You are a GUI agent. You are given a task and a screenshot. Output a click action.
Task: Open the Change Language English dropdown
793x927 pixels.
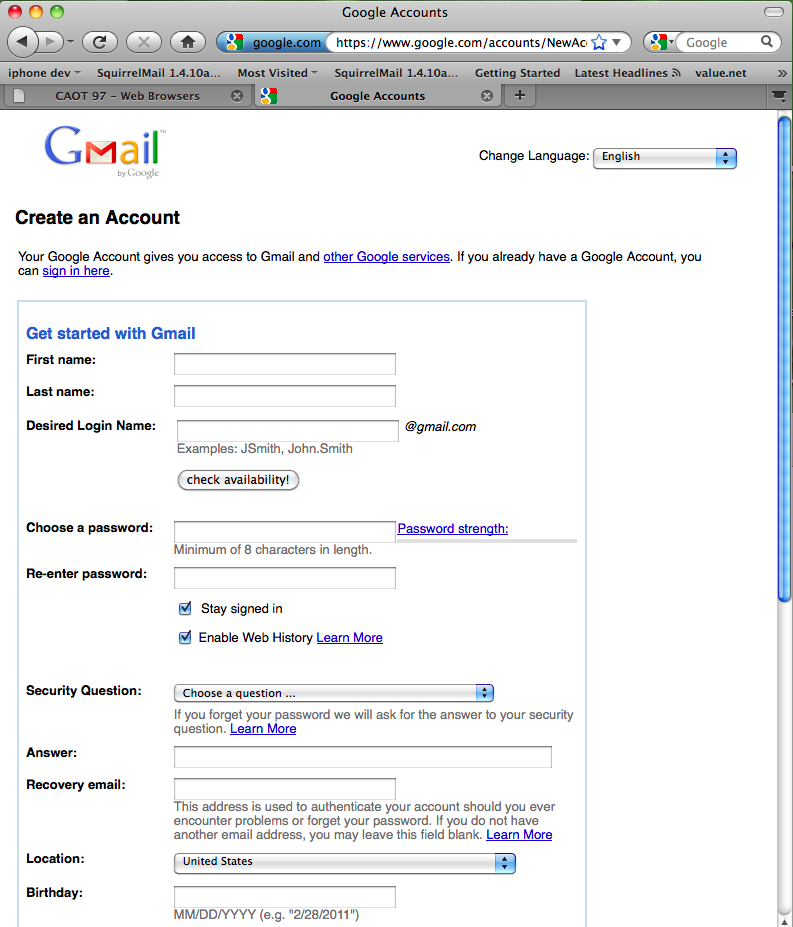coord(665,158)
